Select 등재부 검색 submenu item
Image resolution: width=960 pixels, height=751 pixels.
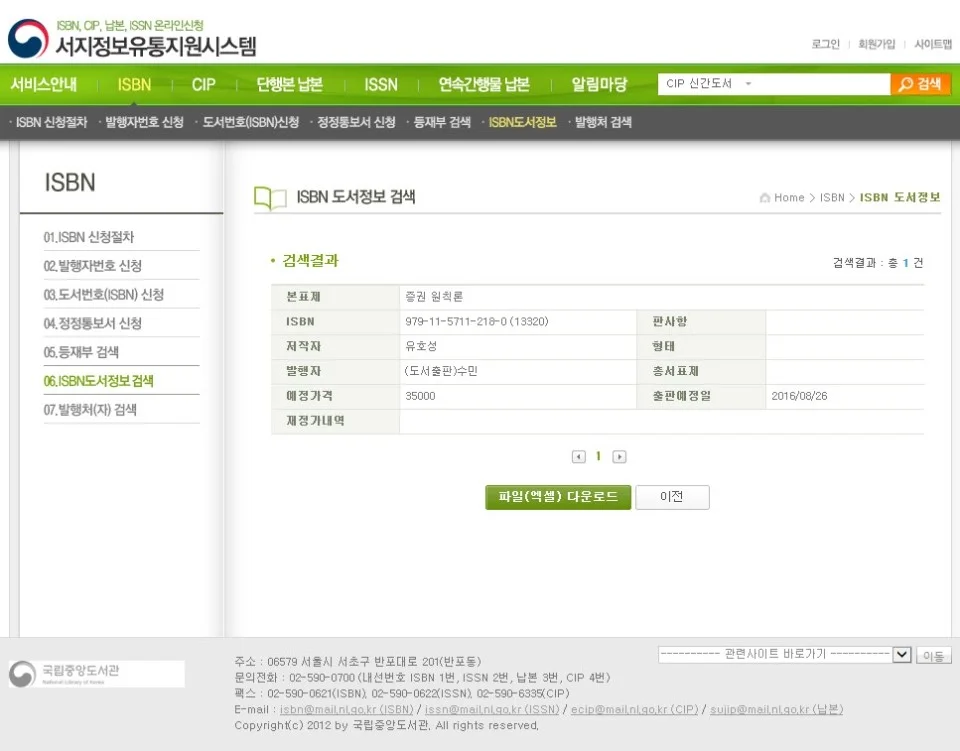[x=442, y=122]
